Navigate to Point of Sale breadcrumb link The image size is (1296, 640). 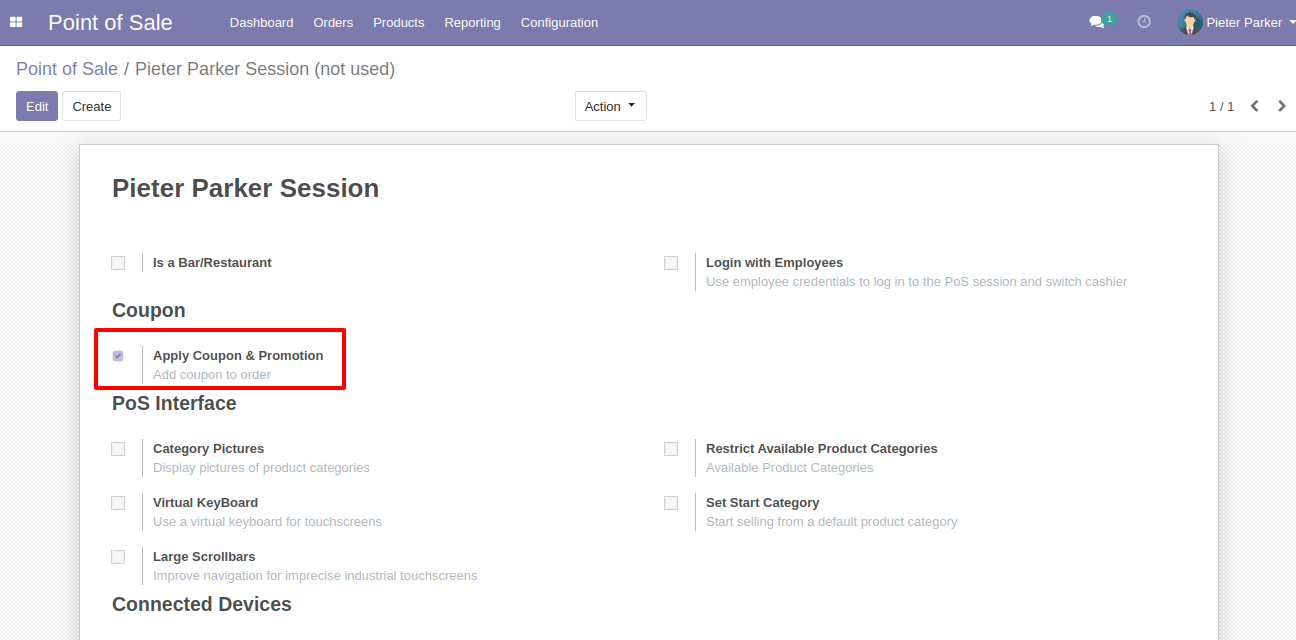click(66, 69)
